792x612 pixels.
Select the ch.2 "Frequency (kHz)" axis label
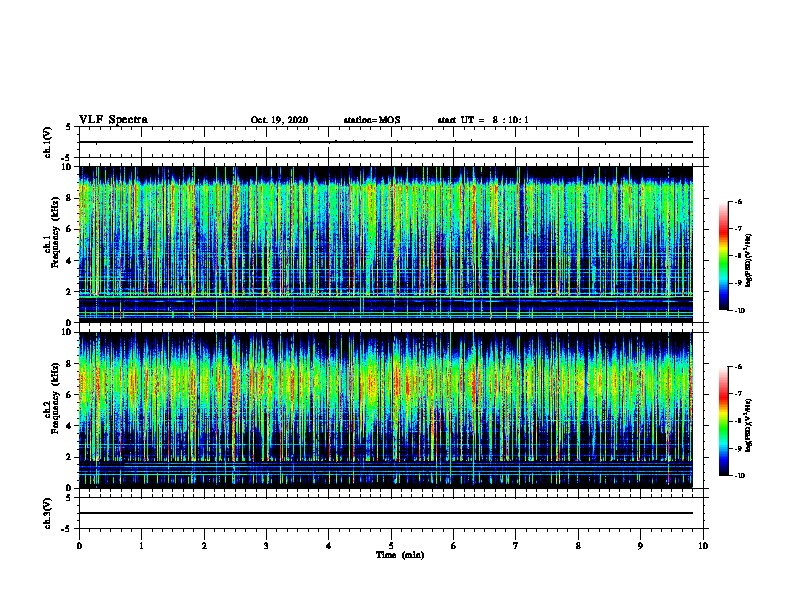(x=55, y=398)
